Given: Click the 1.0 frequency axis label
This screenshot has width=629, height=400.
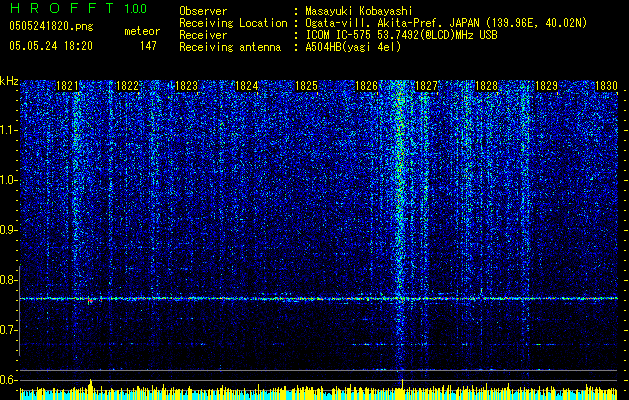Looking at the screenshot, I should tap(8, 180).
